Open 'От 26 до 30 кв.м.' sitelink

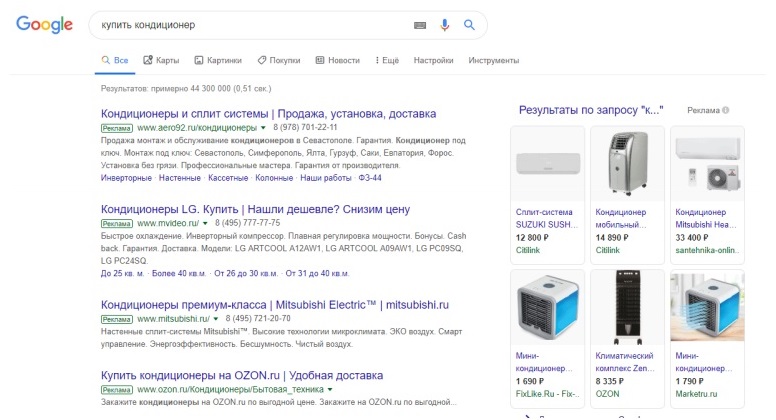(245, 273)
